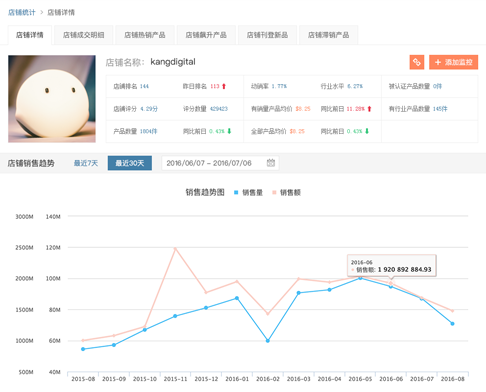Click the green down arrow in 产品数量 row
The width and height of the screenshot is (486, 392).
coord(229,131)
